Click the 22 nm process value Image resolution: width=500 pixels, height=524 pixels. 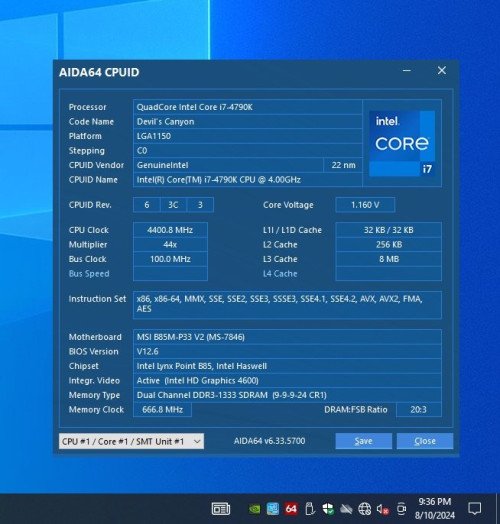coord(343,165)
